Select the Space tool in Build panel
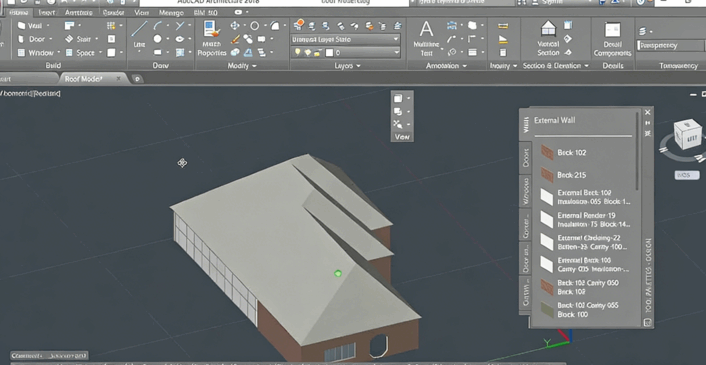The image size is (706, 365). click(80, 53)
